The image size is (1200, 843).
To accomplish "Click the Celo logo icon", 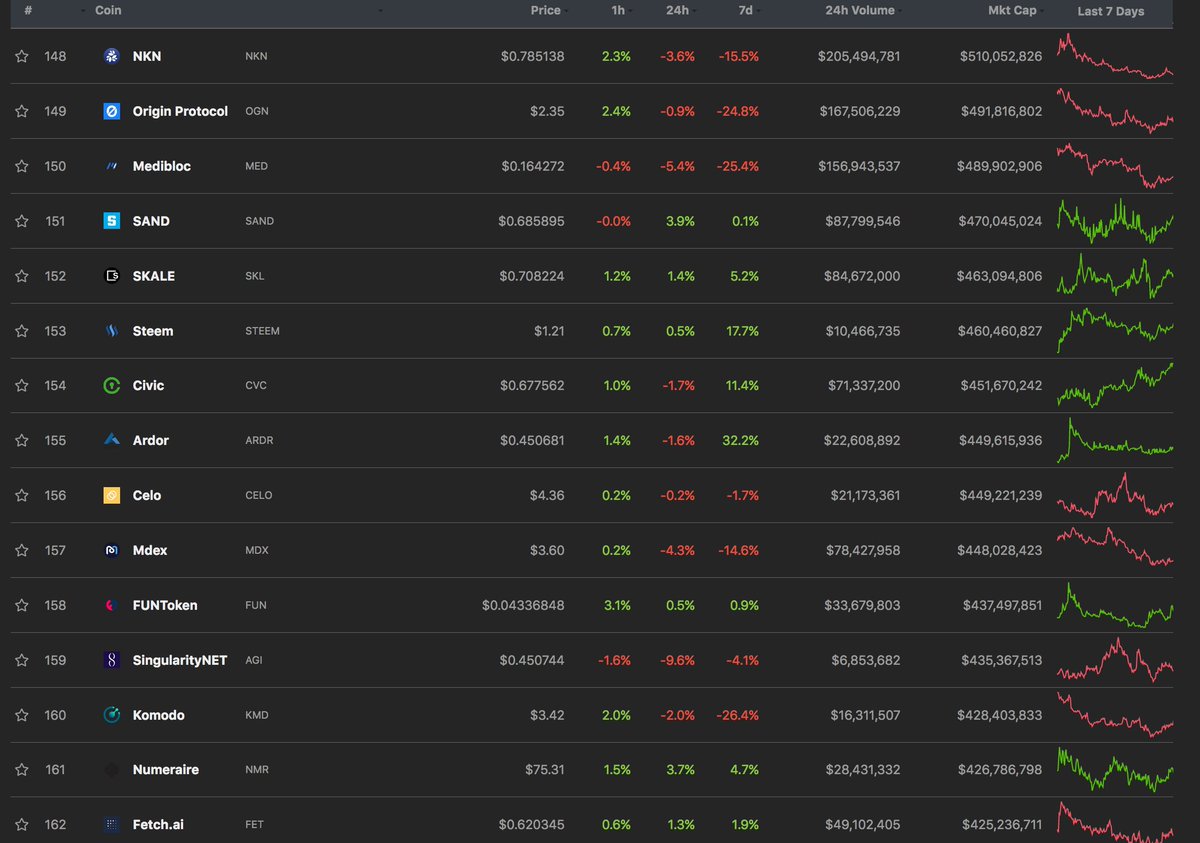I will pos(112,495).
